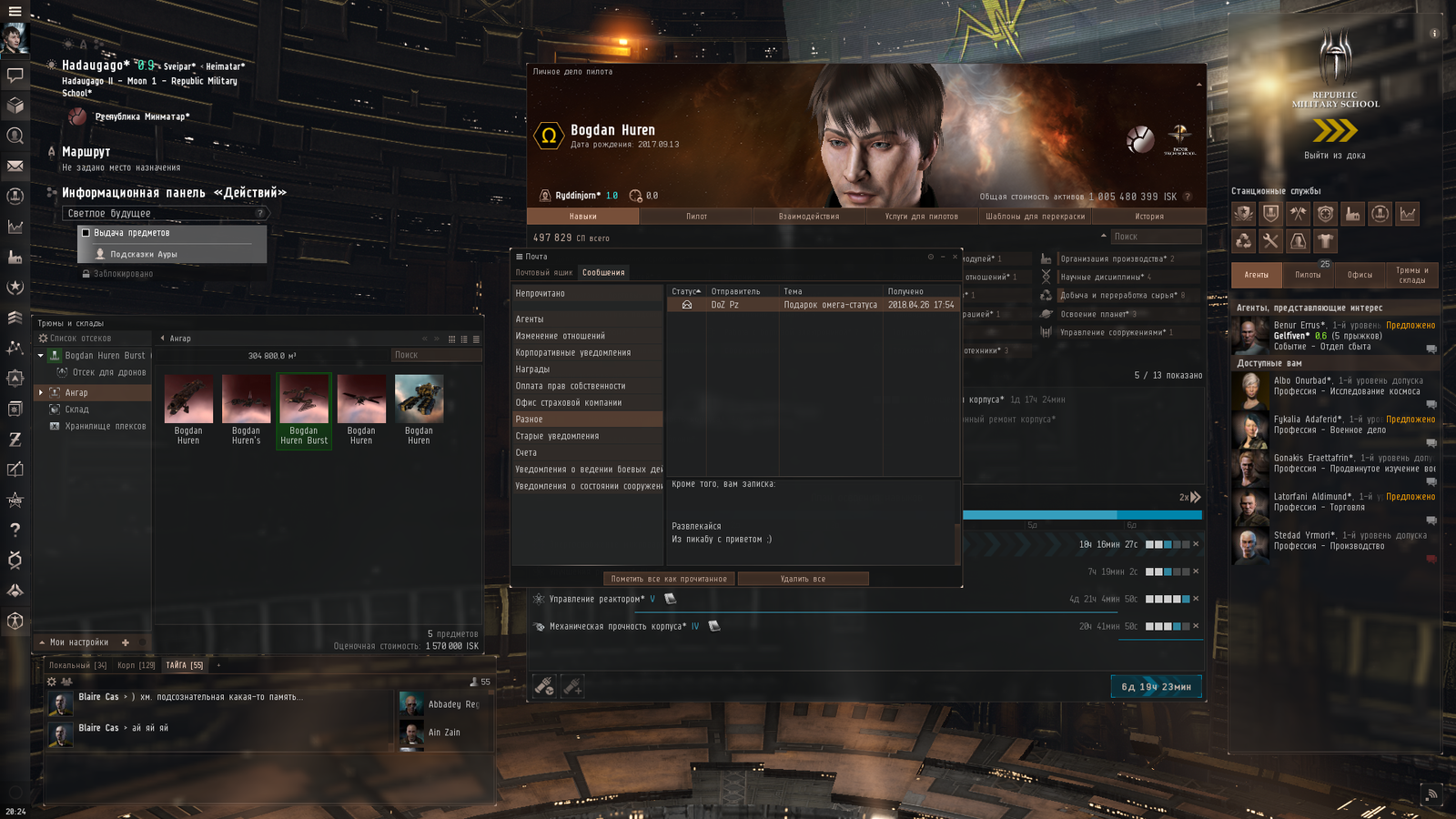Open the Разное mail folder
Viewport: 1456px width, 819px height.
coord(588,420)
